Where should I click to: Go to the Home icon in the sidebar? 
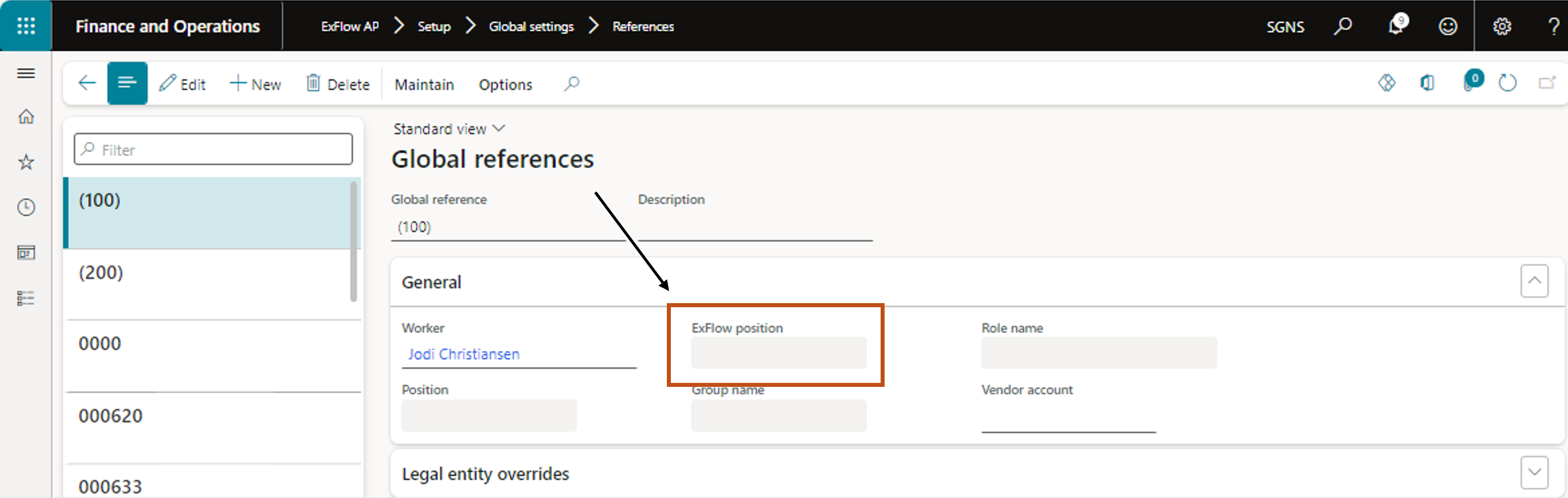[26, 116]
